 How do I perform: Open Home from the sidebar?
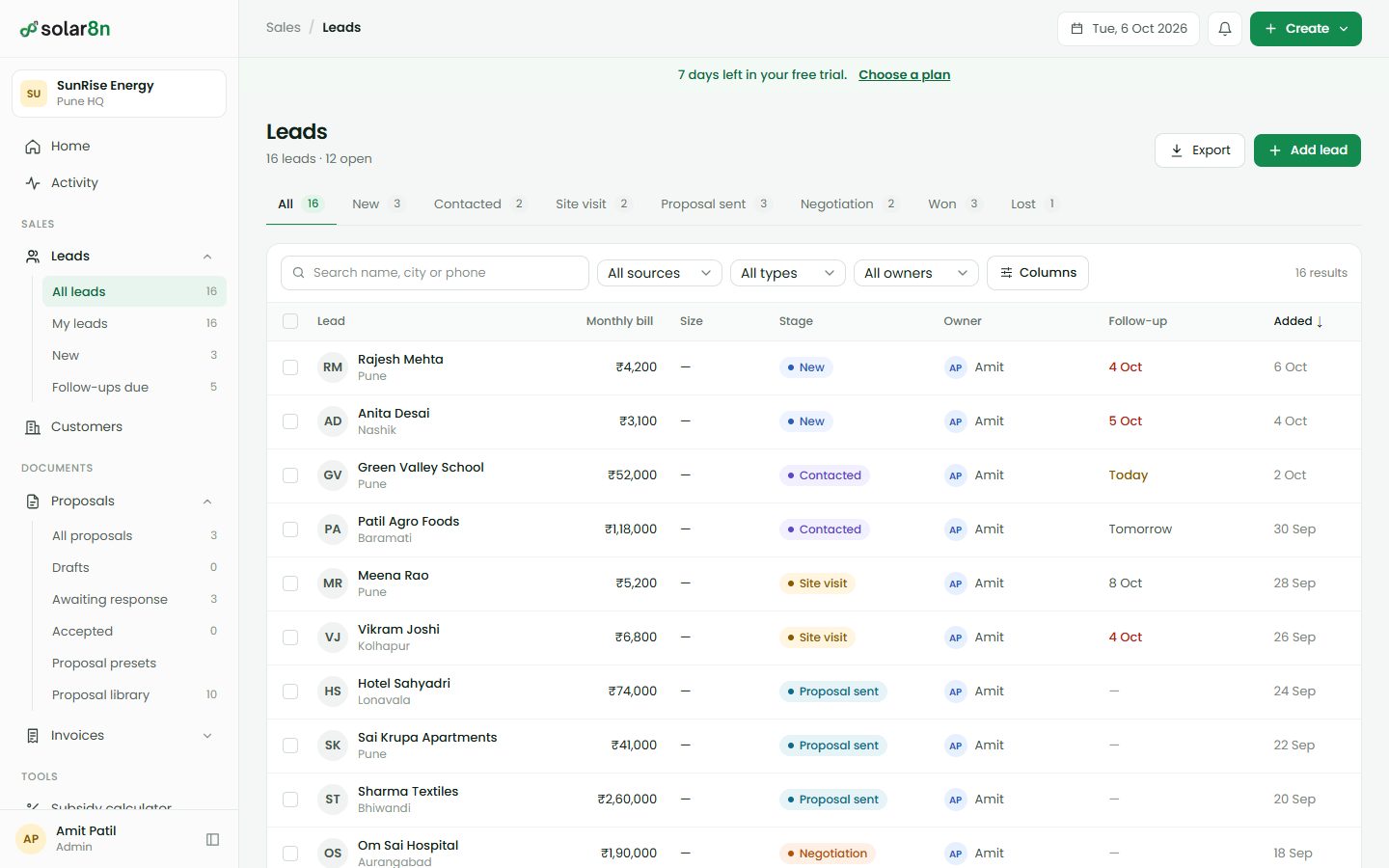coord(119,147)
